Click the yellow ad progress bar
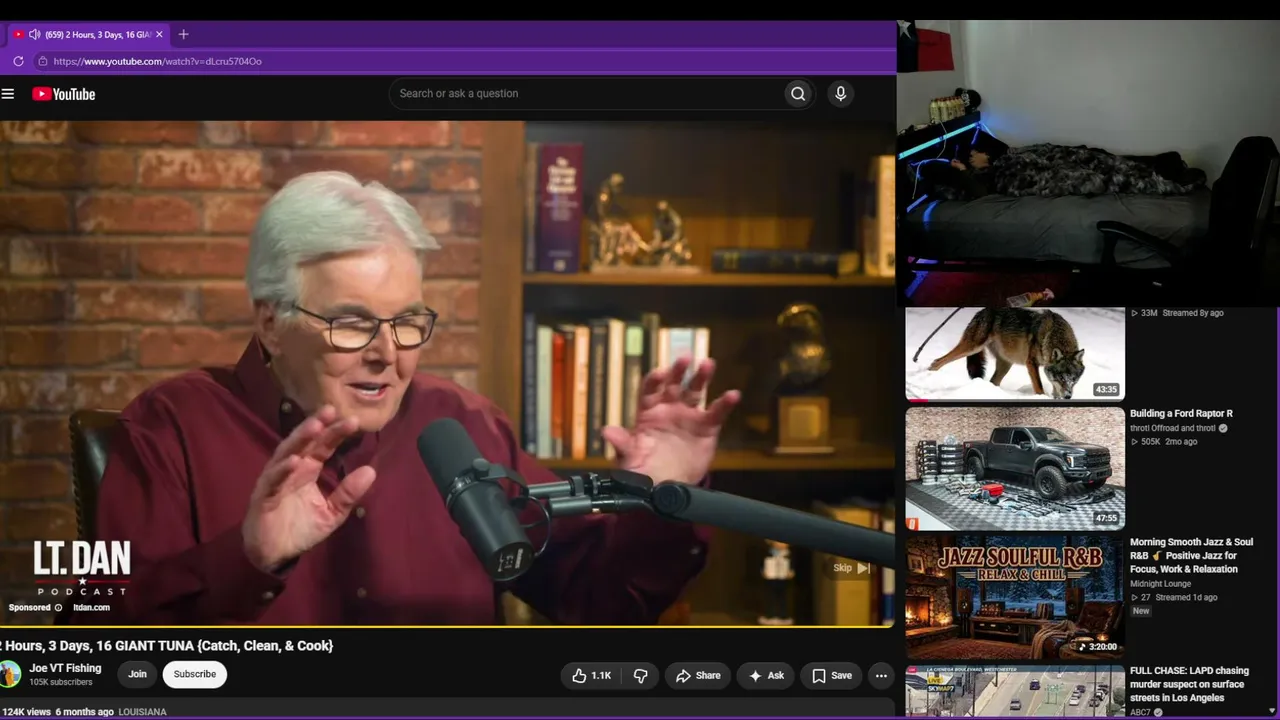The width and height of the screenshot is (1280, 720). pyautogui.click(x=447, y=626)
